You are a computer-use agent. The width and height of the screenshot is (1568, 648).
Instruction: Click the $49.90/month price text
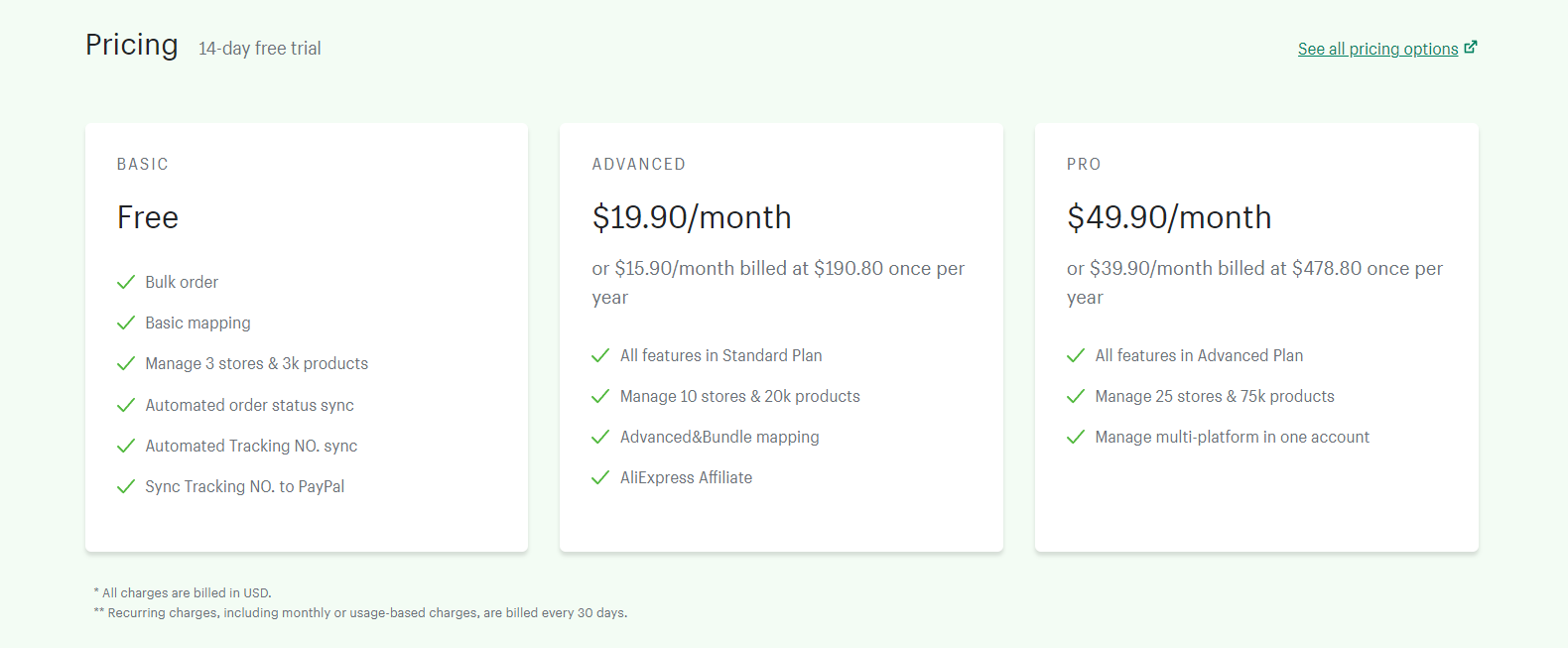[1169, 217]
